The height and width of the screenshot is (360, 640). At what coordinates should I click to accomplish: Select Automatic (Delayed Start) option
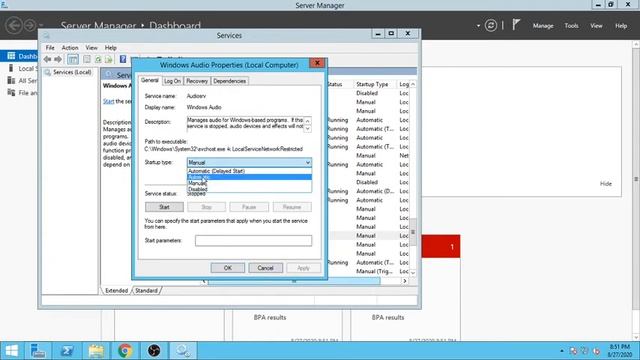pos(249,171)
